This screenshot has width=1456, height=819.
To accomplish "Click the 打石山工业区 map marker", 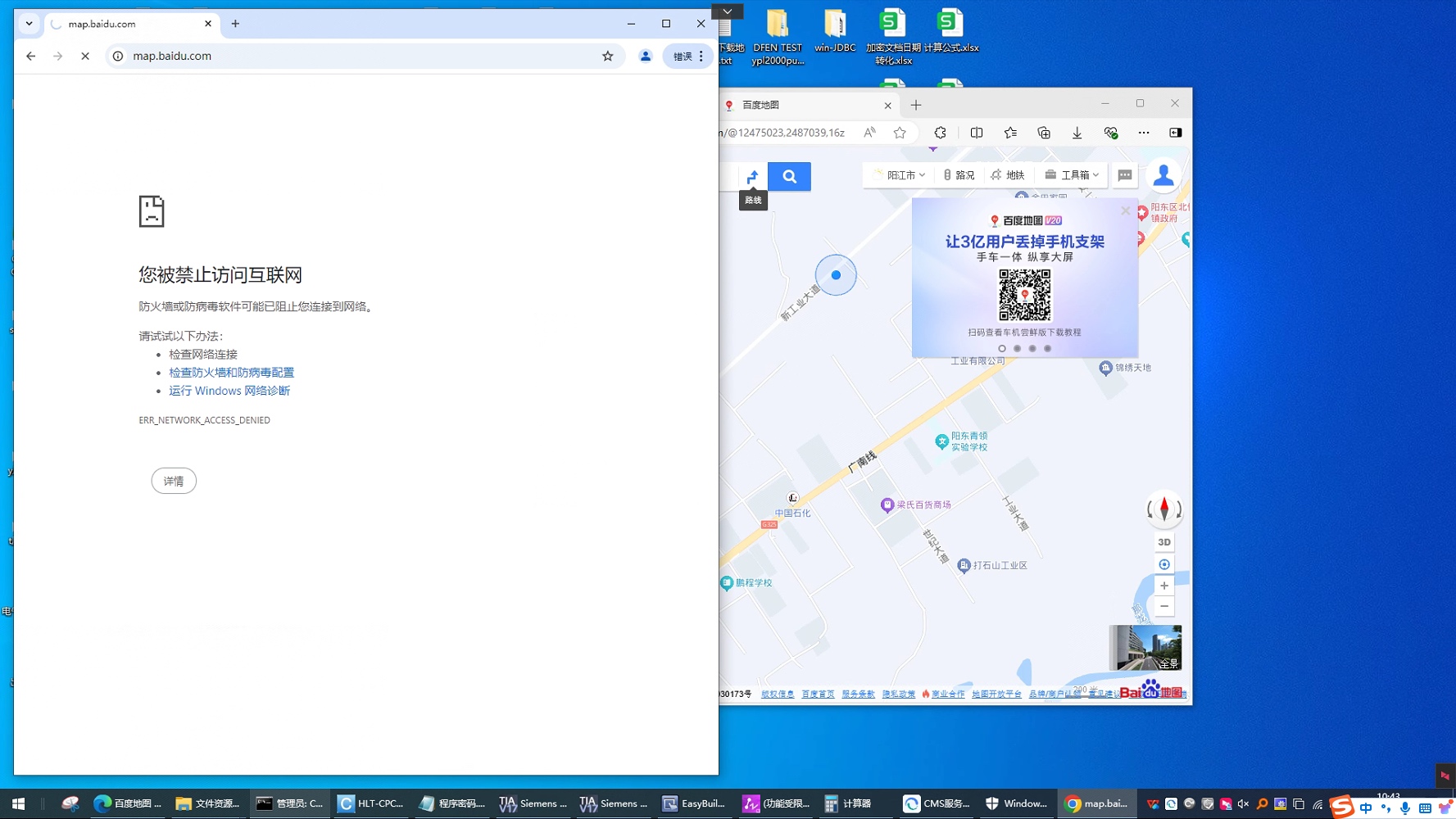I will tap(964, 565).
